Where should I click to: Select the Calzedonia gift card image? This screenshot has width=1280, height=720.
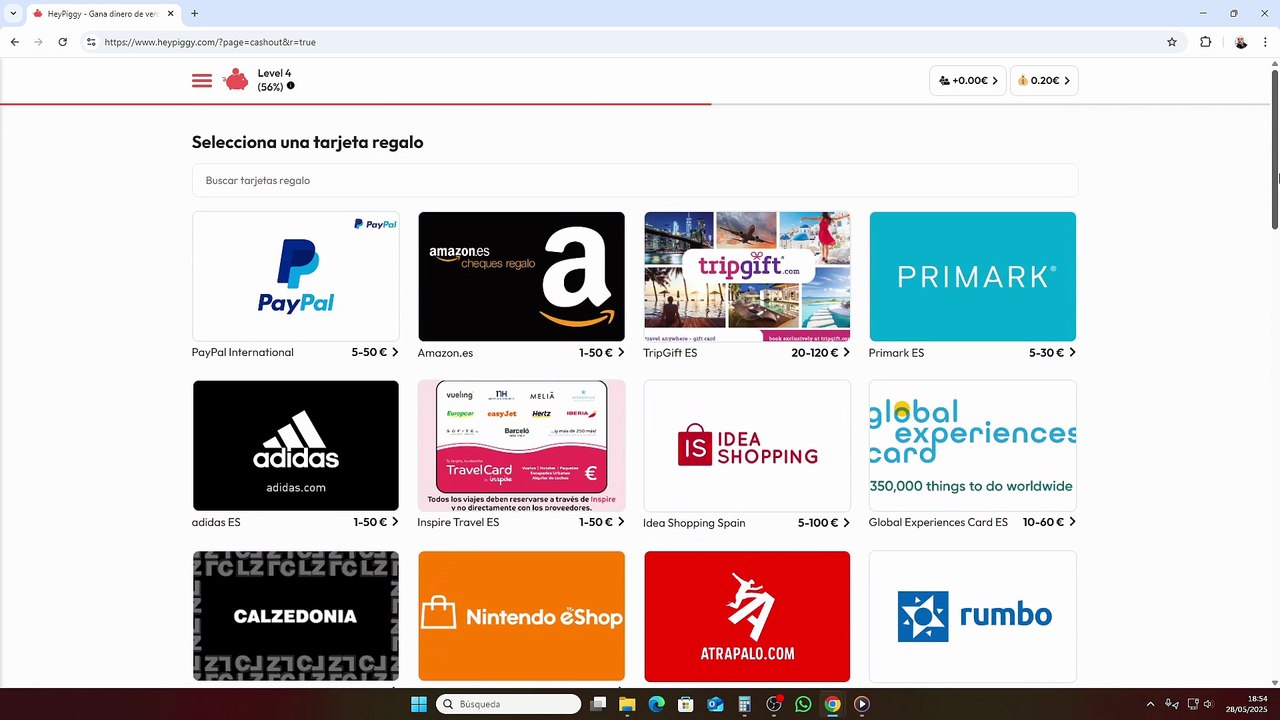[x=296, y=616]
